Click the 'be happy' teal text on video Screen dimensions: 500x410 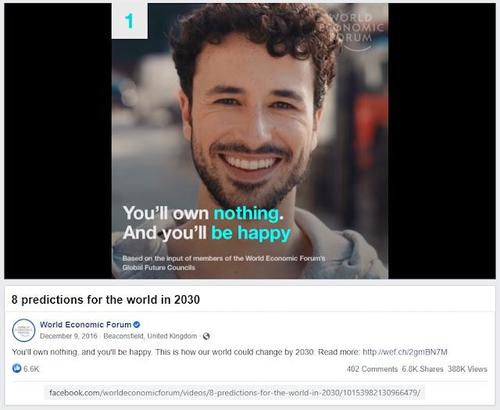251,233
